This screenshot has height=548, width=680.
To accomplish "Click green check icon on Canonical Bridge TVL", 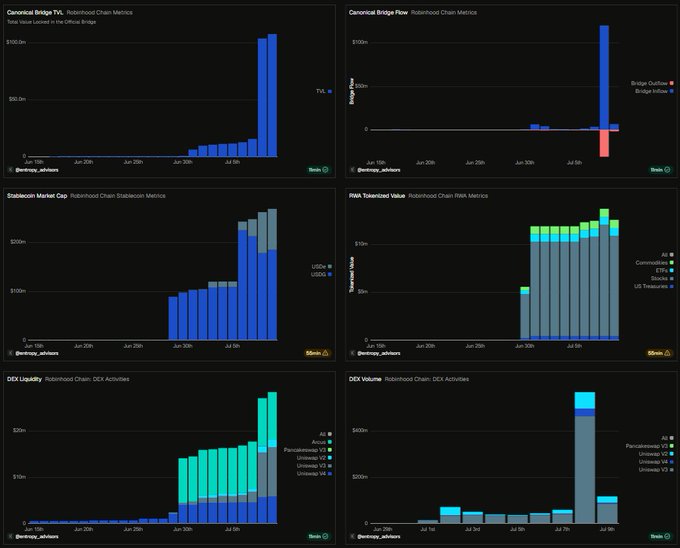I will (325, 170).
